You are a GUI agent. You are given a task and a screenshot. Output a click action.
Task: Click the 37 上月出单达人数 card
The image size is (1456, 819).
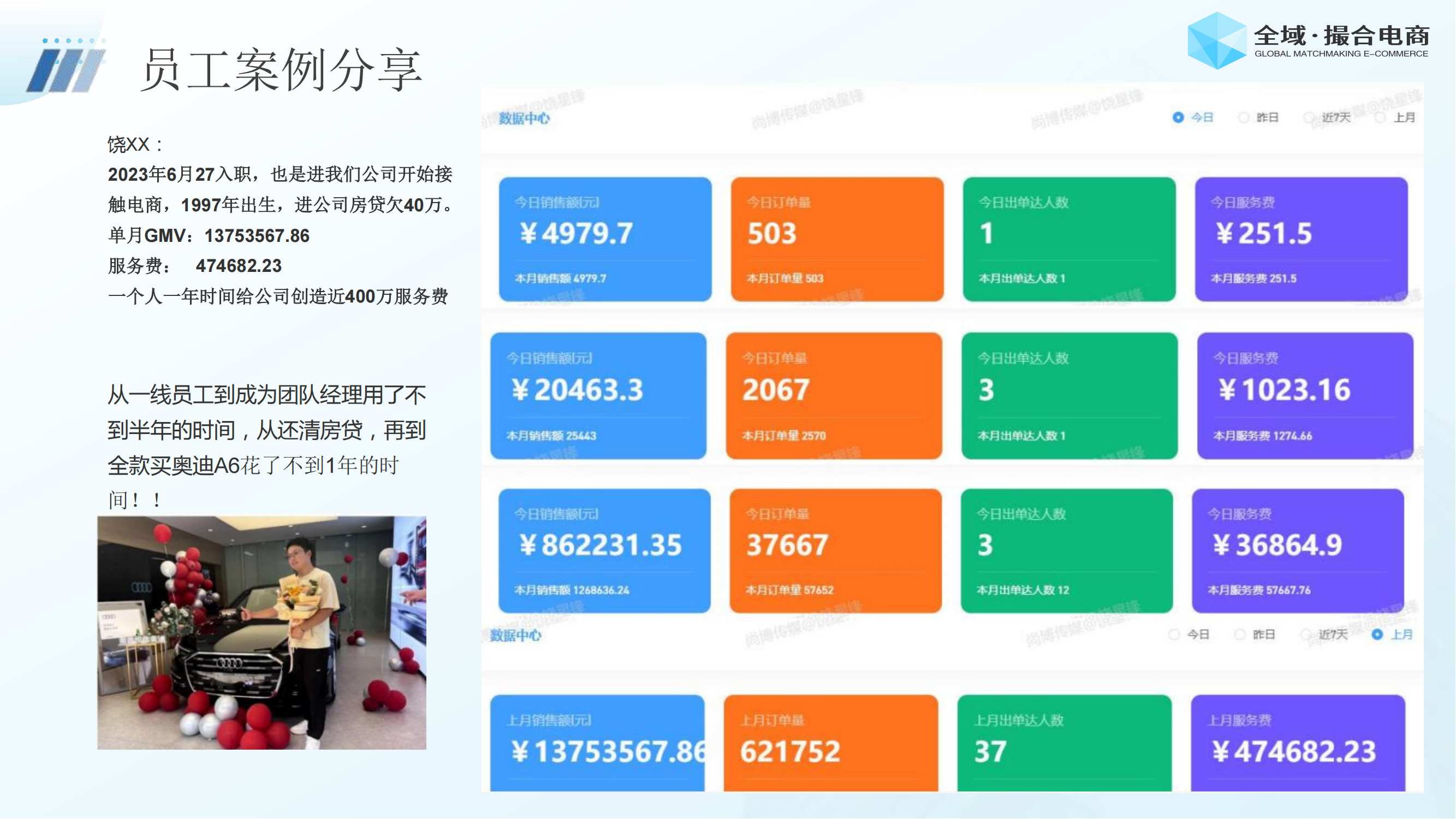coord(1065,743)
